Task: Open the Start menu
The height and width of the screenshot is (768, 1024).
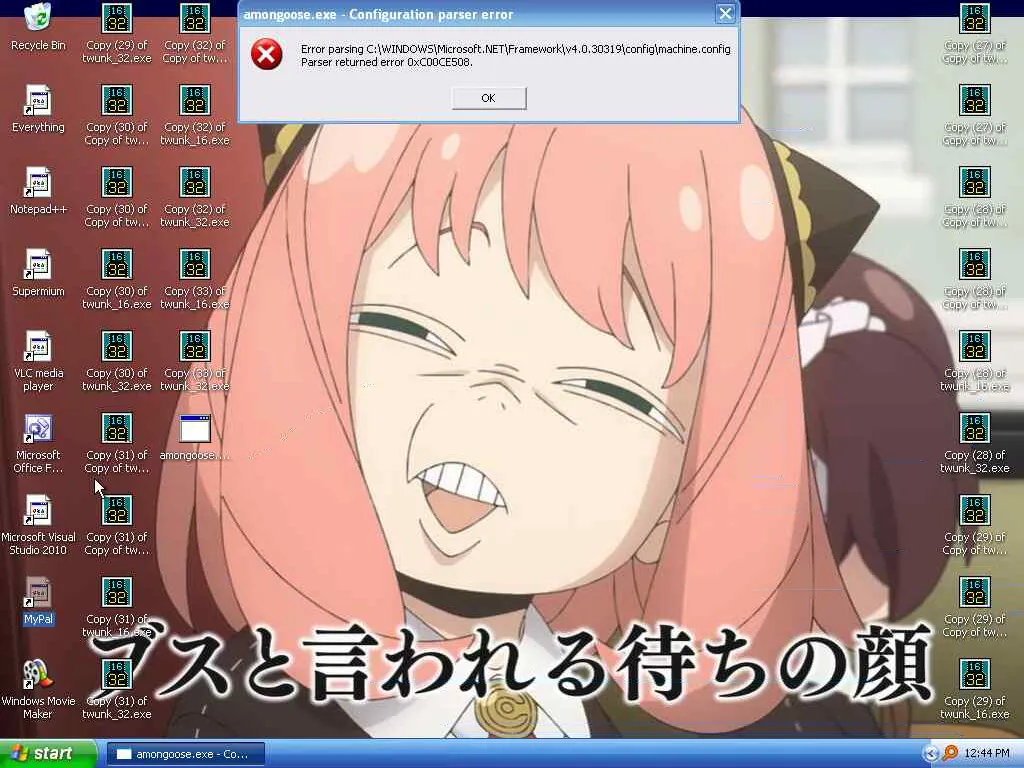Action: coord(48,754)
